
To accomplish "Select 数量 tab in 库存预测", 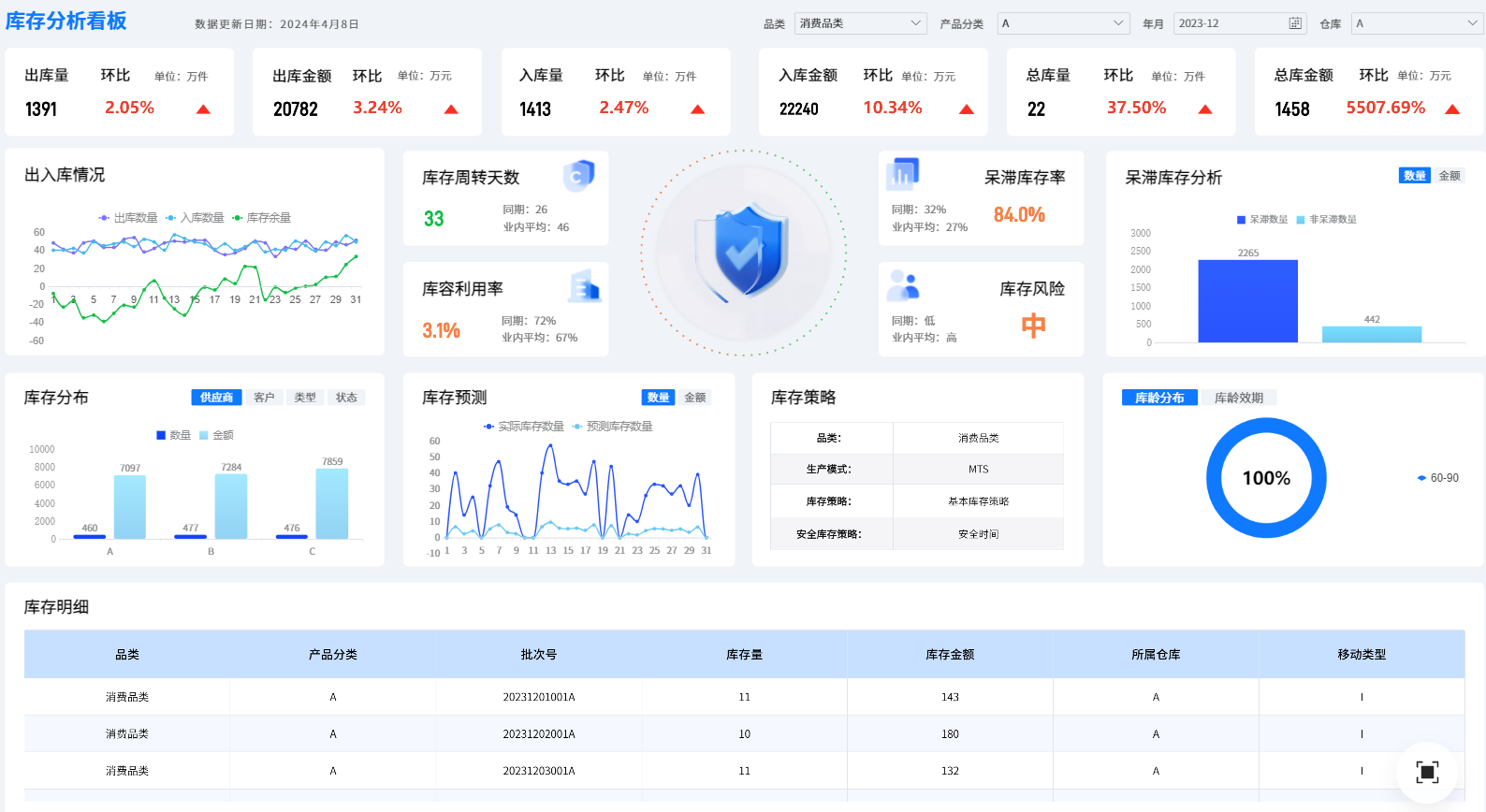I will click(x=658, y=398).
